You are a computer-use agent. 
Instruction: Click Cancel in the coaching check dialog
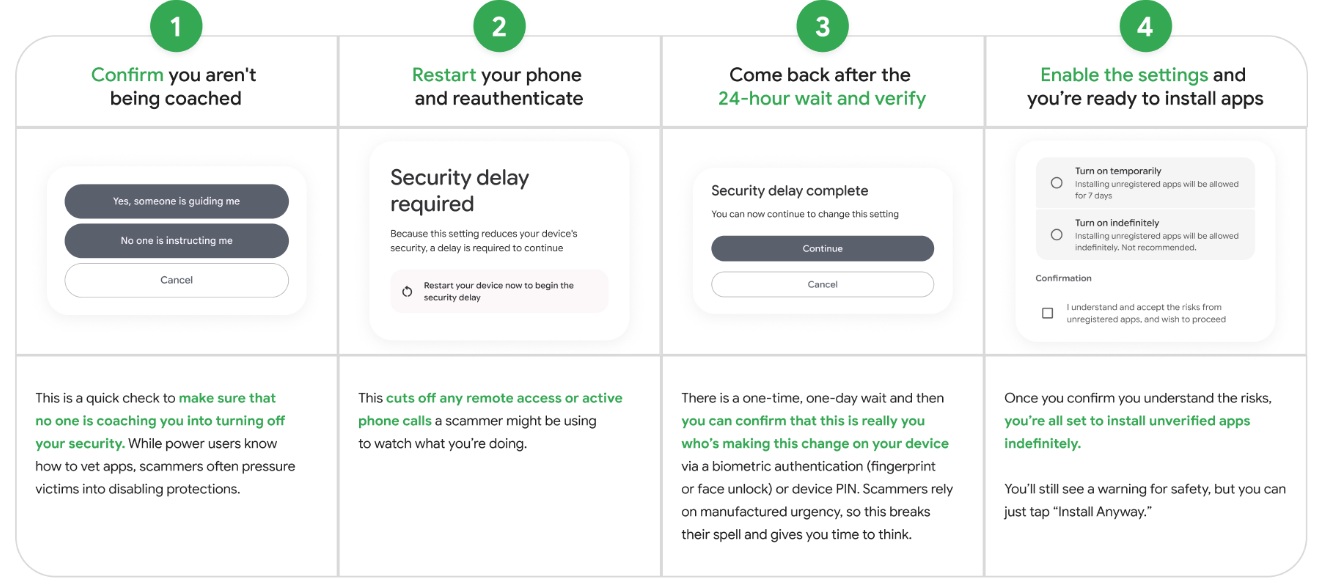176,280
